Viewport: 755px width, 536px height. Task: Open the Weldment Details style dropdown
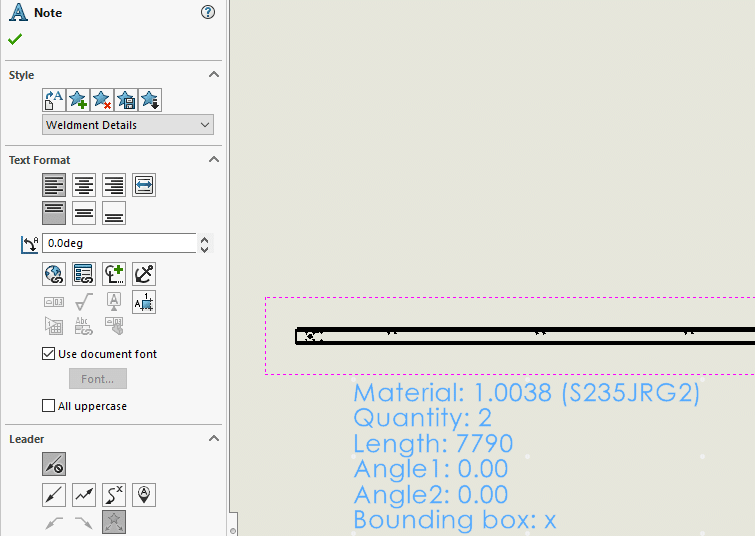pyautogui.click(x=128, y=125)
